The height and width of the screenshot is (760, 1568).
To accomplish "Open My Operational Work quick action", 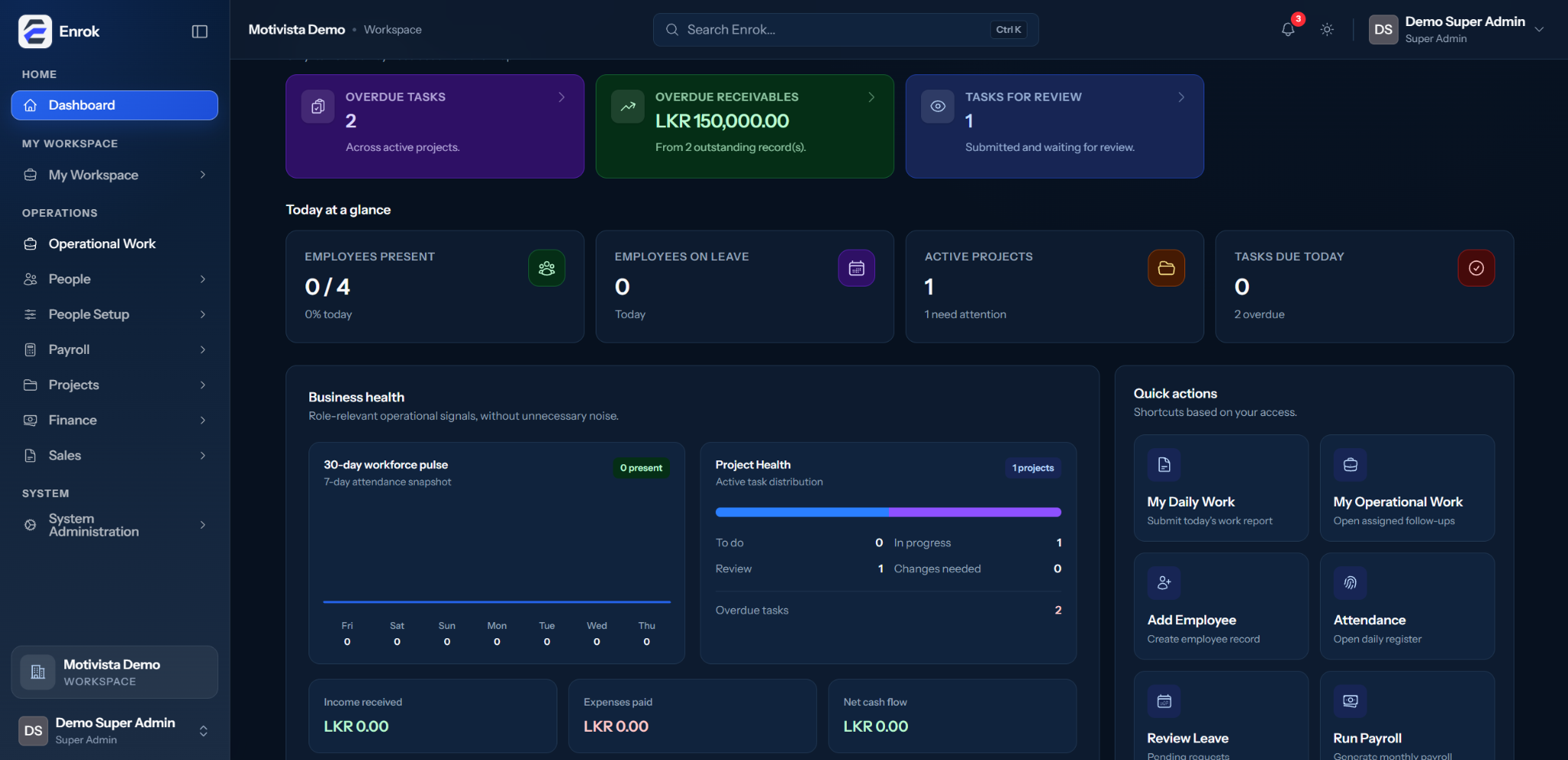I will (x=1407, y=488).
